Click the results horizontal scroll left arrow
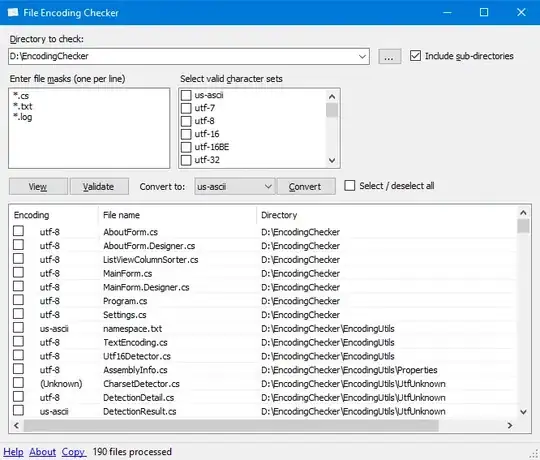 point(17,426)
